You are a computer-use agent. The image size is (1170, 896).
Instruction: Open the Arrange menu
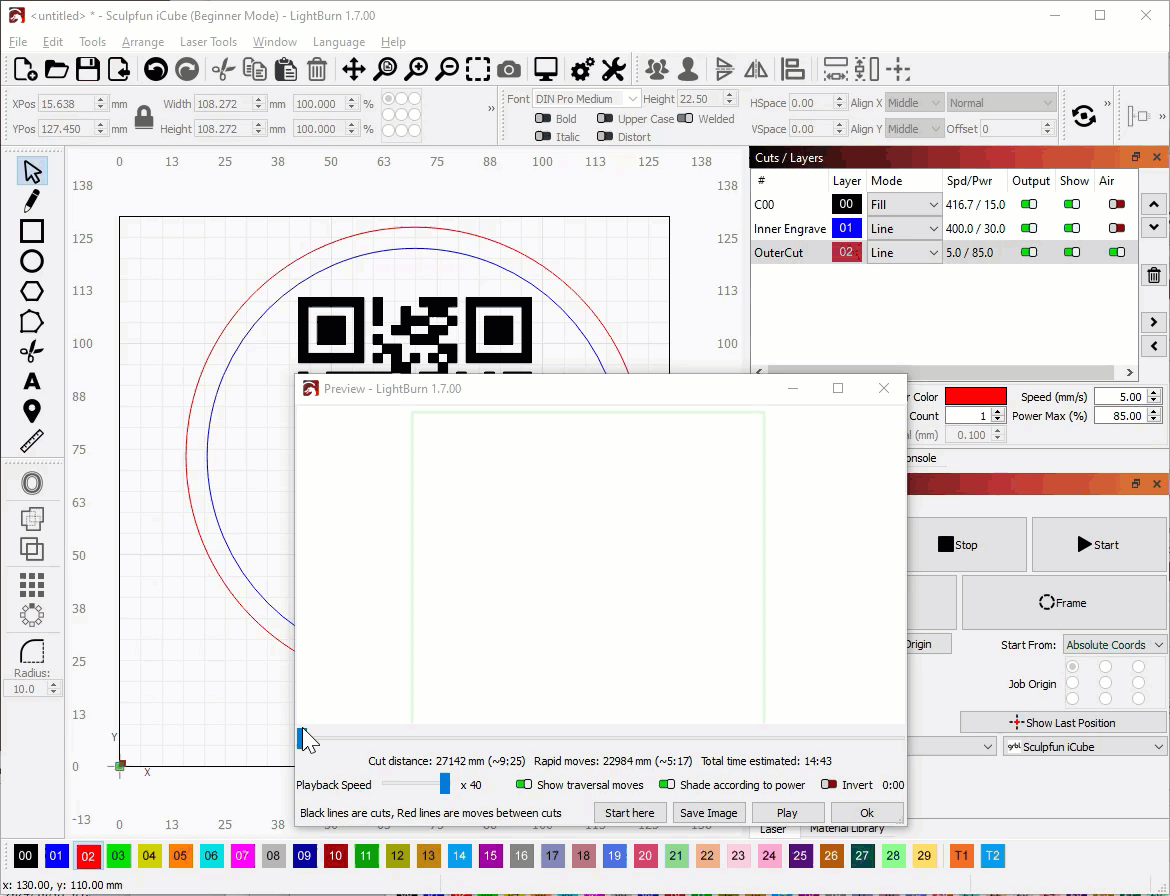[x=143, y=42]
